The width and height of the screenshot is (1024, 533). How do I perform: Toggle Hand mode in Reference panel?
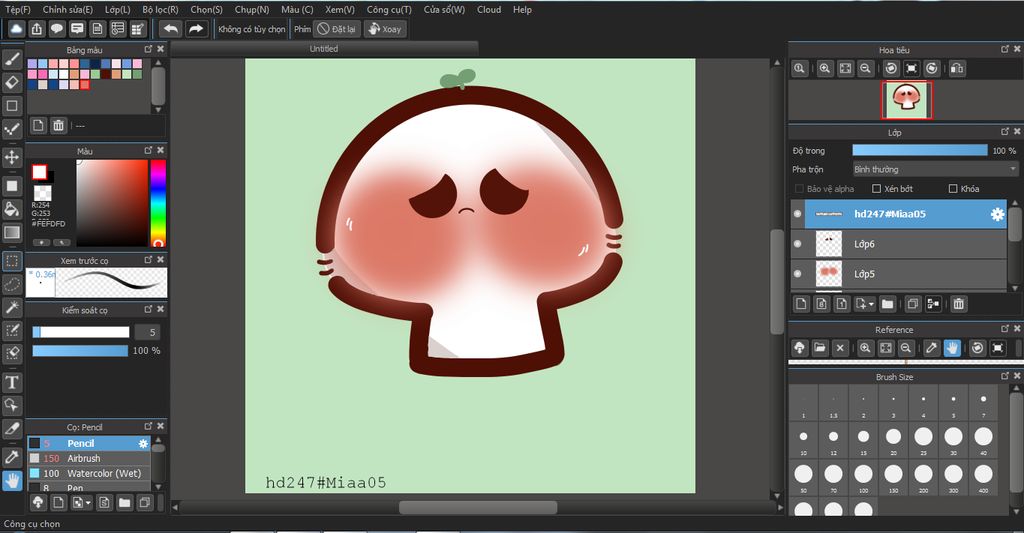click(x=952, y=348)
